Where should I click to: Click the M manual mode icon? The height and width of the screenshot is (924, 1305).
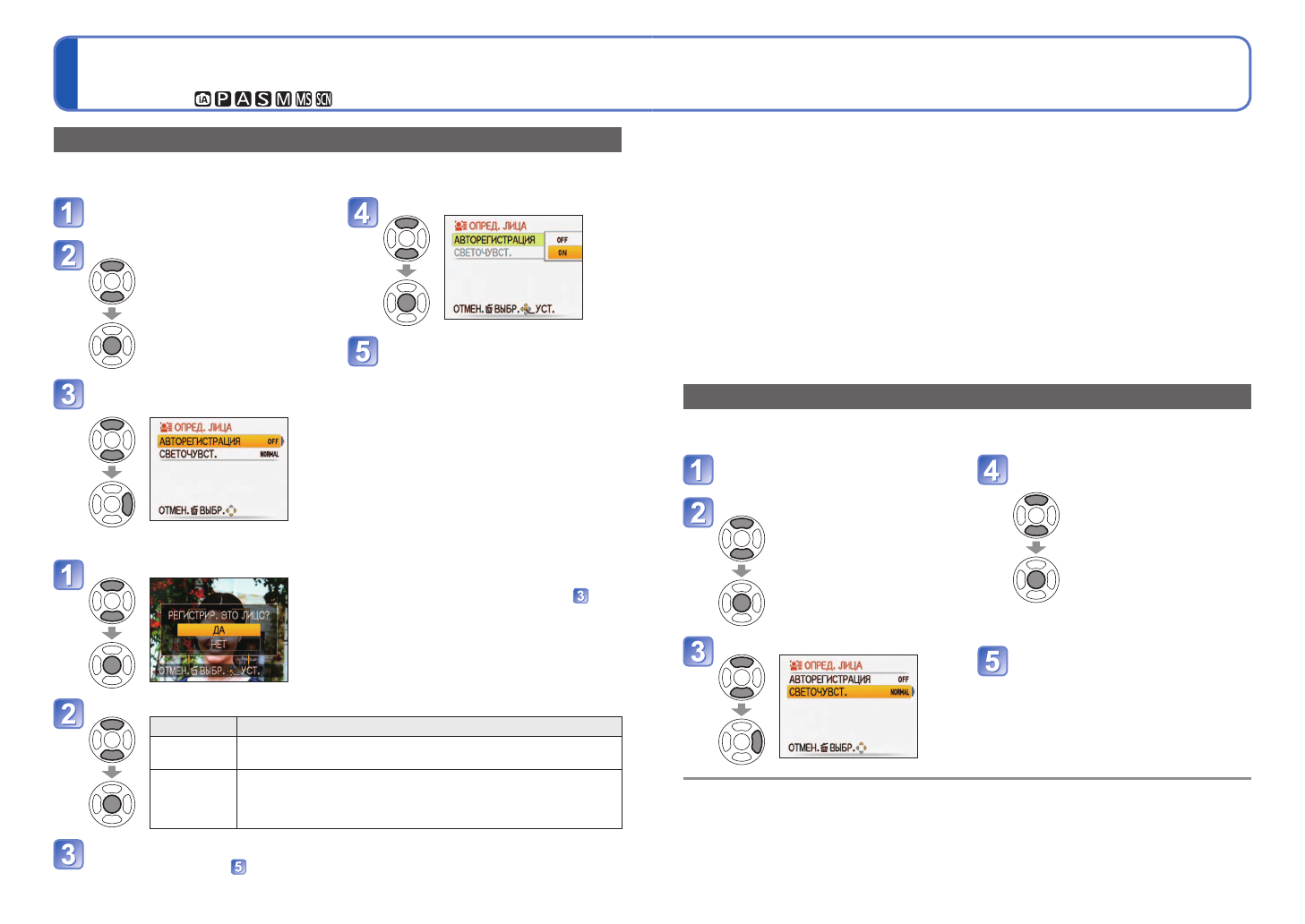click(x=283, y=99)
